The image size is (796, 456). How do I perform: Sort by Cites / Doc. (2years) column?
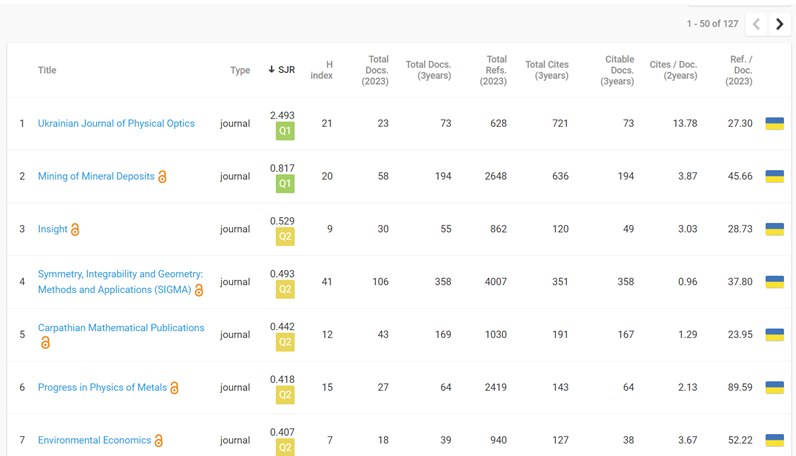[x=674, y=70]
